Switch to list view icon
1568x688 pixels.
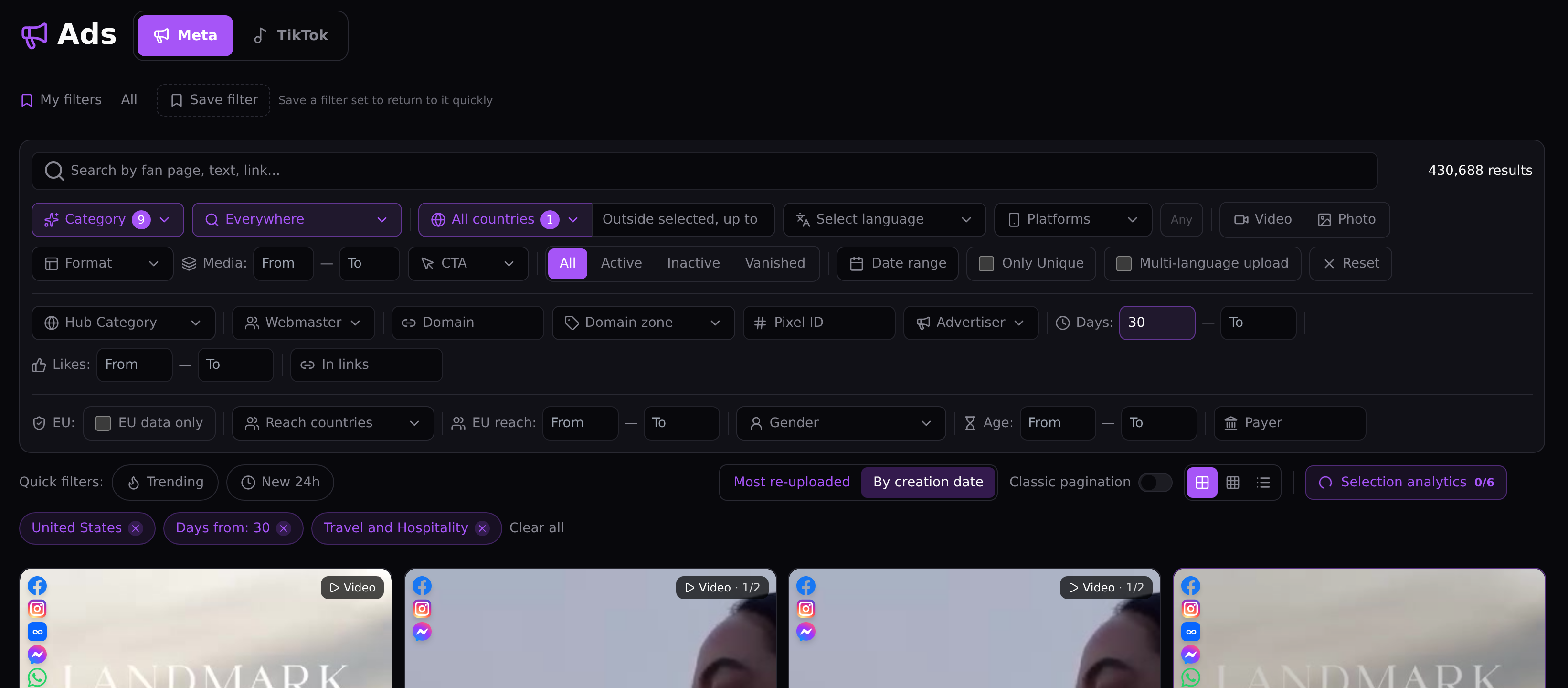(x=1263, y=483)
